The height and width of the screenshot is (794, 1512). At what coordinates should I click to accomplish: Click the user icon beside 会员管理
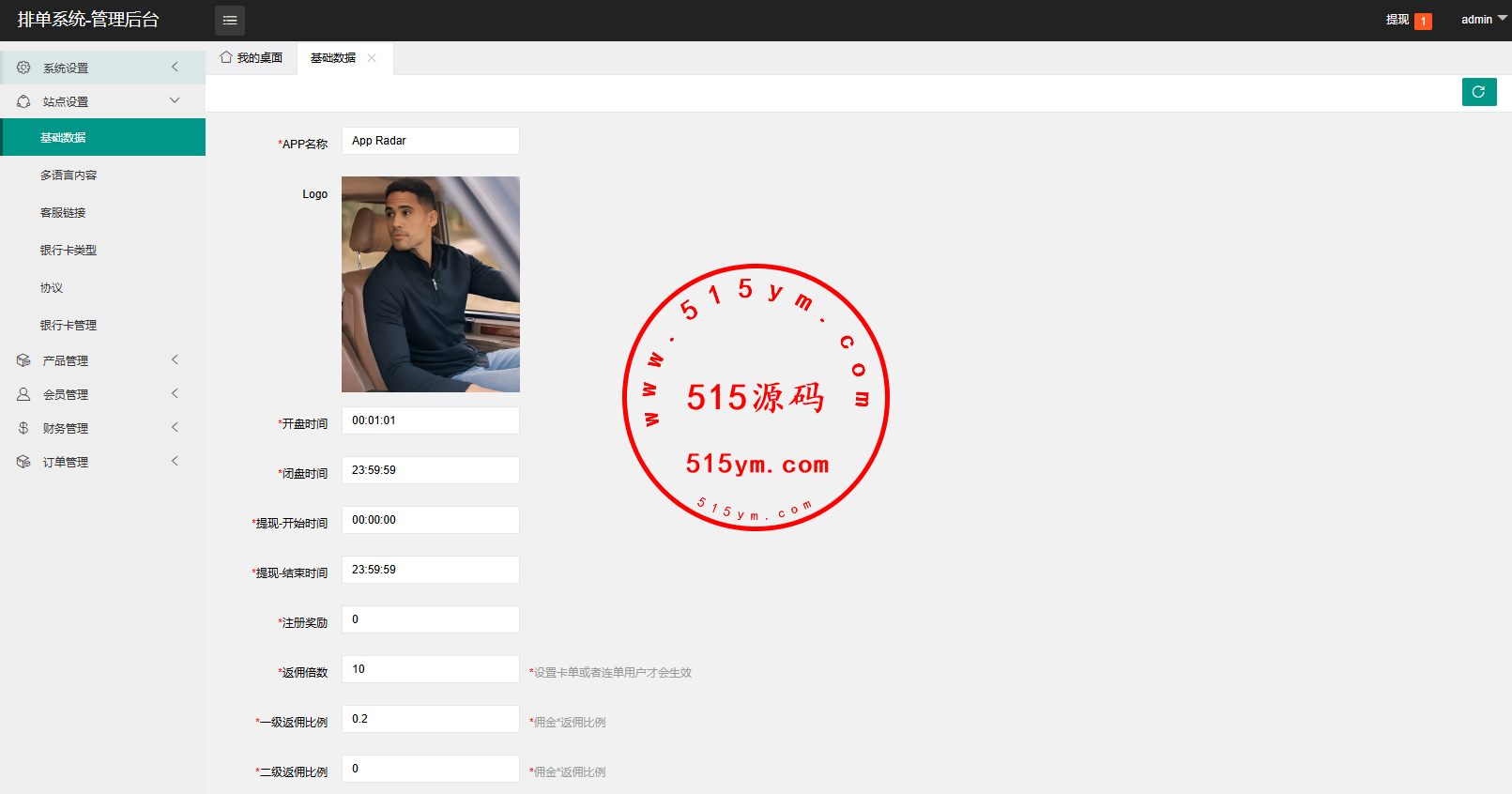click(x=23, y=394)
